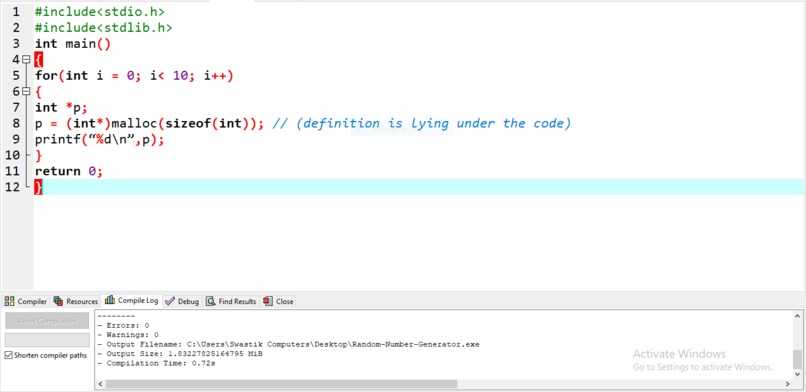Click the 'Errors: 0' log line

(123, 325)
